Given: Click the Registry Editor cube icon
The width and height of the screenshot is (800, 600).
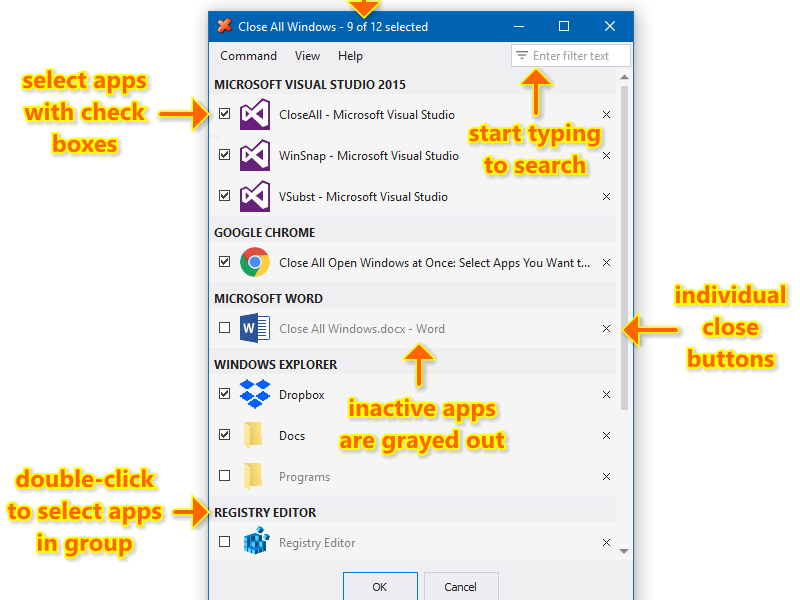Looking at the screenshot, I should (255, 543).
